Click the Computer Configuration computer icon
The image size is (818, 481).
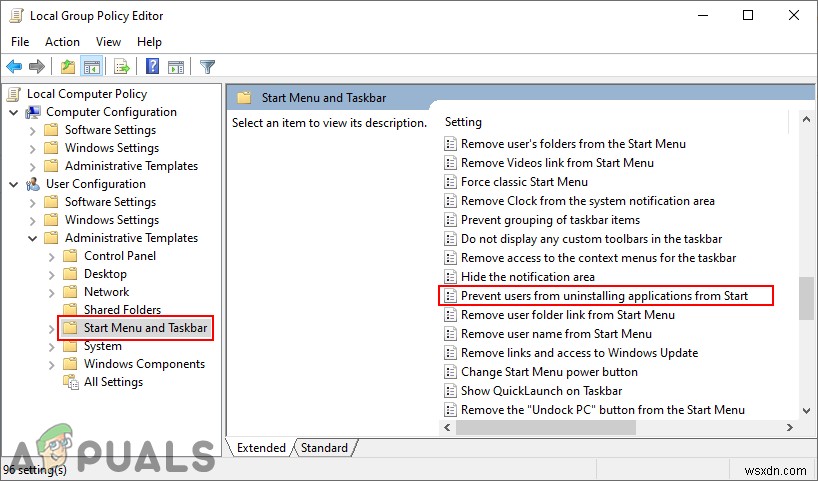pos(33,112)
